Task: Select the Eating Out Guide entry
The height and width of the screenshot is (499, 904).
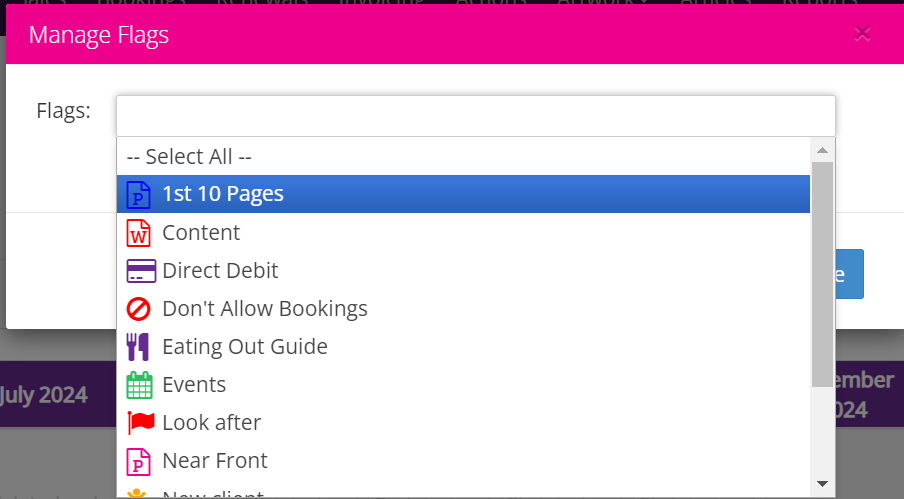Action: point(463,347)
